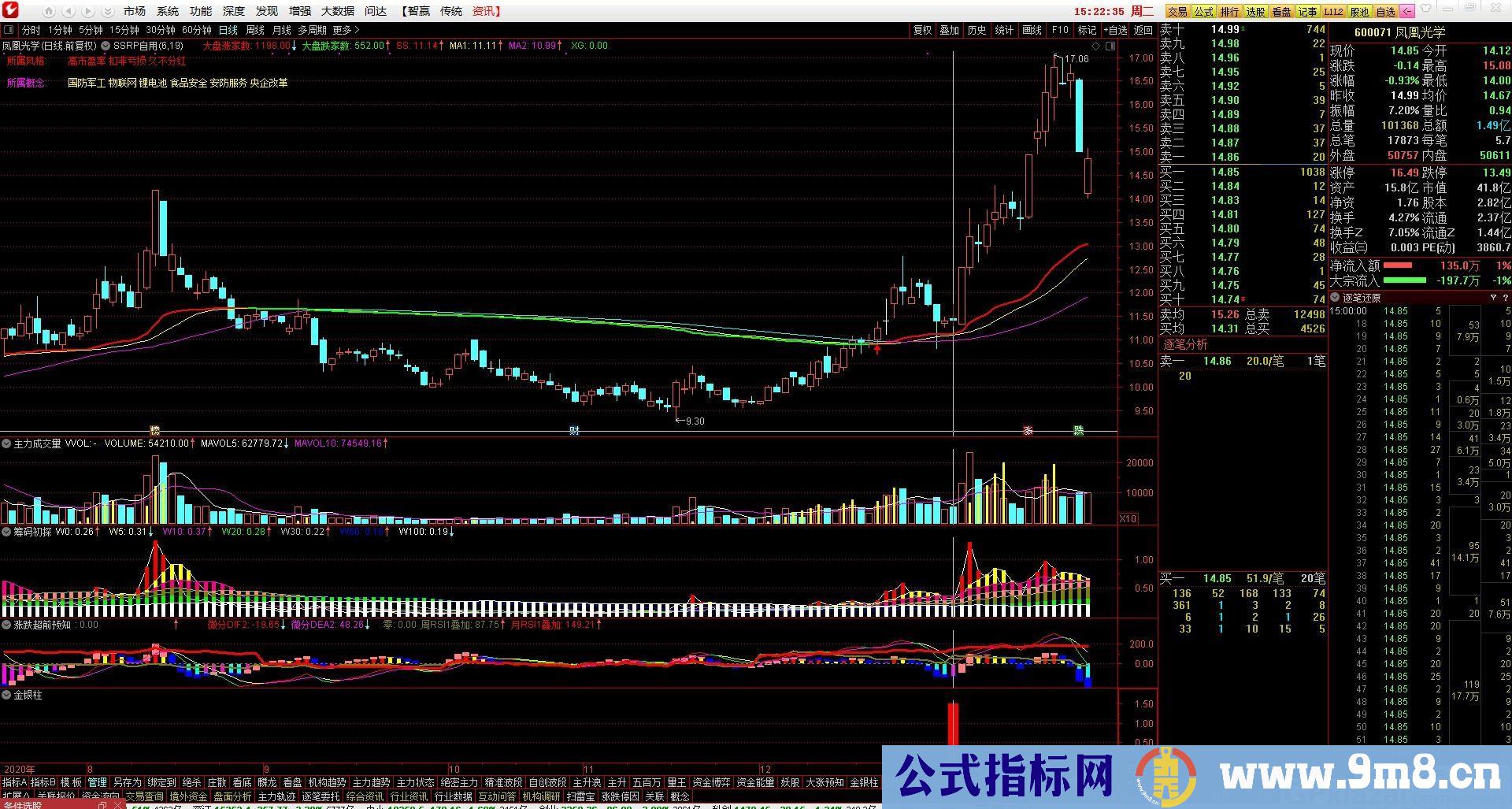Add the stock with +自选
The image size is (1512, 809).
(x=1115, y=30)
